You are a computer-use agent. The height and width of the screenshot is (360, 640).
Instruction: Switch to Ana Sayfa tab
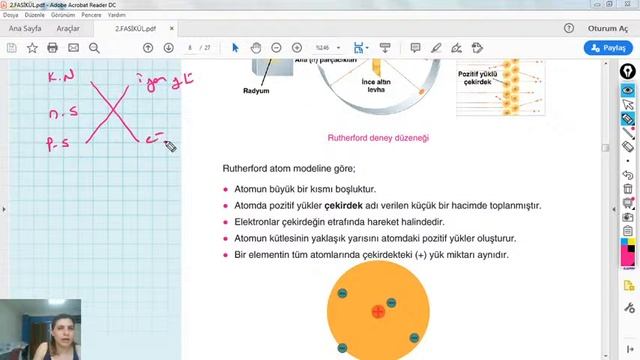(25, 29)
